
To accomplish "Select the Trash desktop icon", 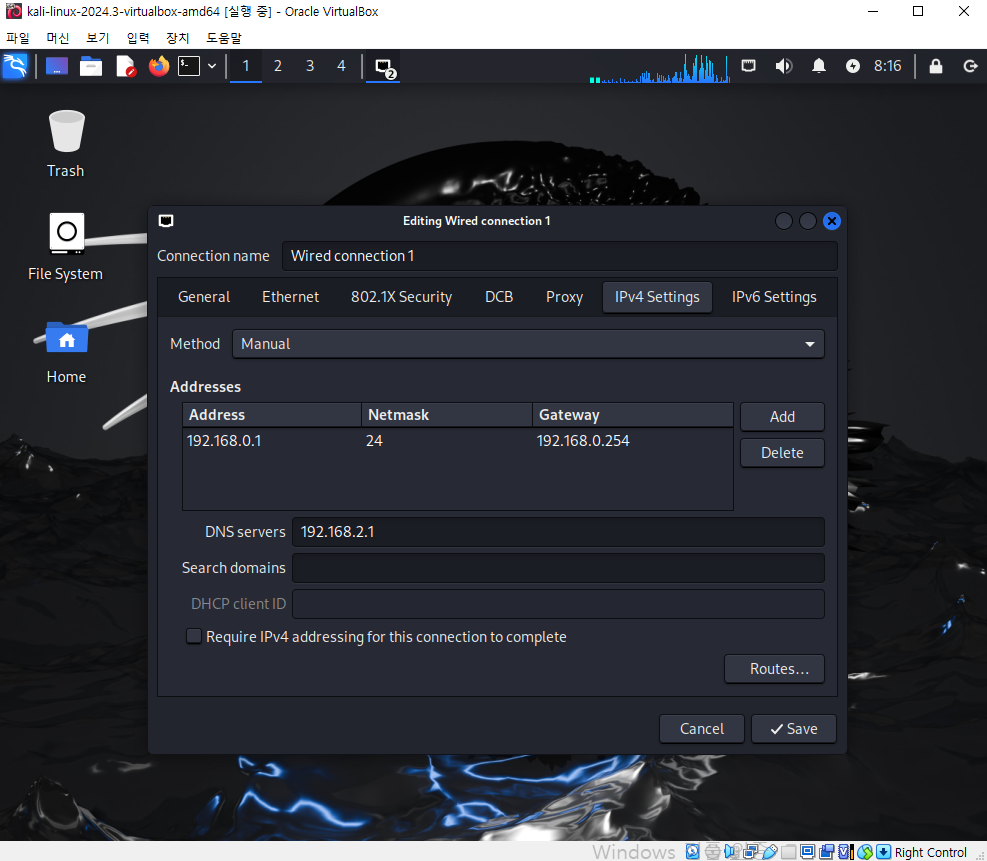I will click(66, 144).
